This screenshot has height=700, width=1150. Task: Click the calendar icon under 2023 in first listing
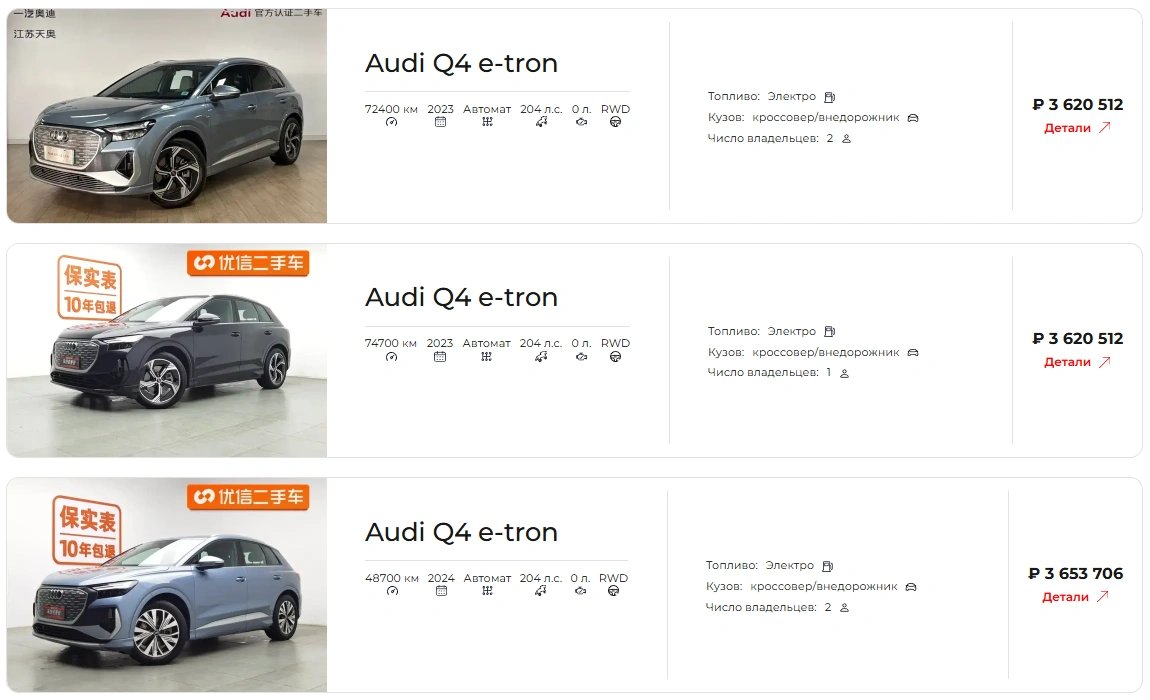click(440, 122)
